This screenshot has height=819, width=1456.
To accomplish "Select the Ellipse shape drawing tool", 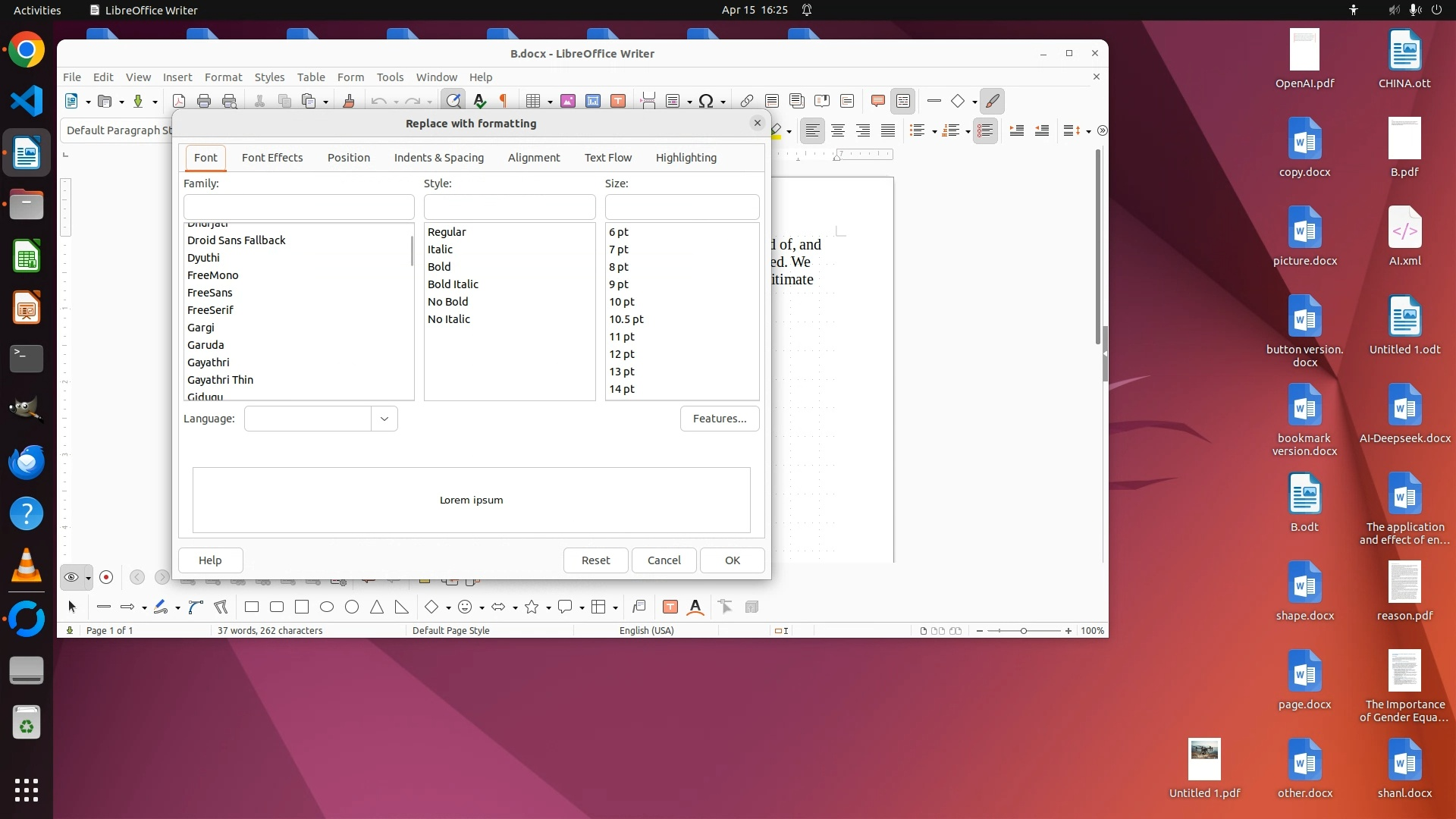I will tap(327, 607).
